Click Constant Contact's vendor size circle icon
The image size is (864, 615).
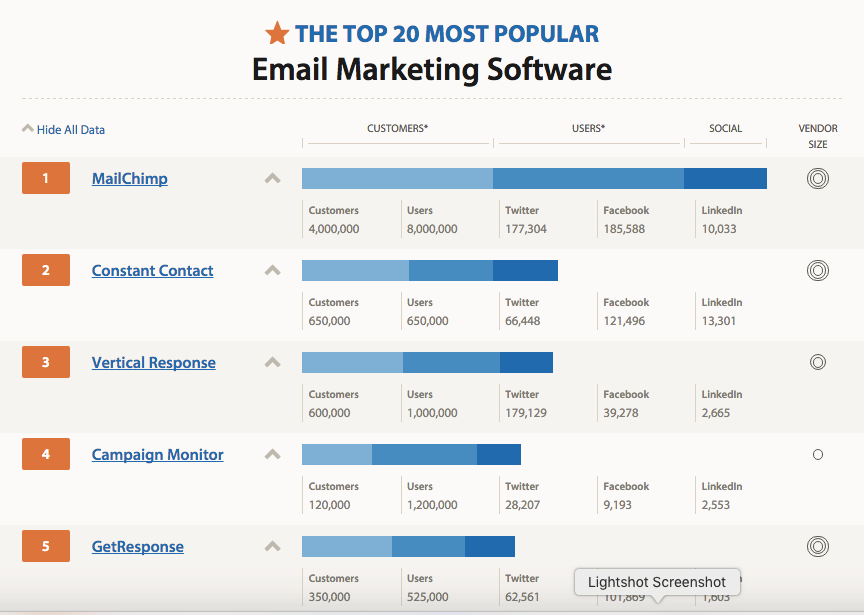click(818, 271)
